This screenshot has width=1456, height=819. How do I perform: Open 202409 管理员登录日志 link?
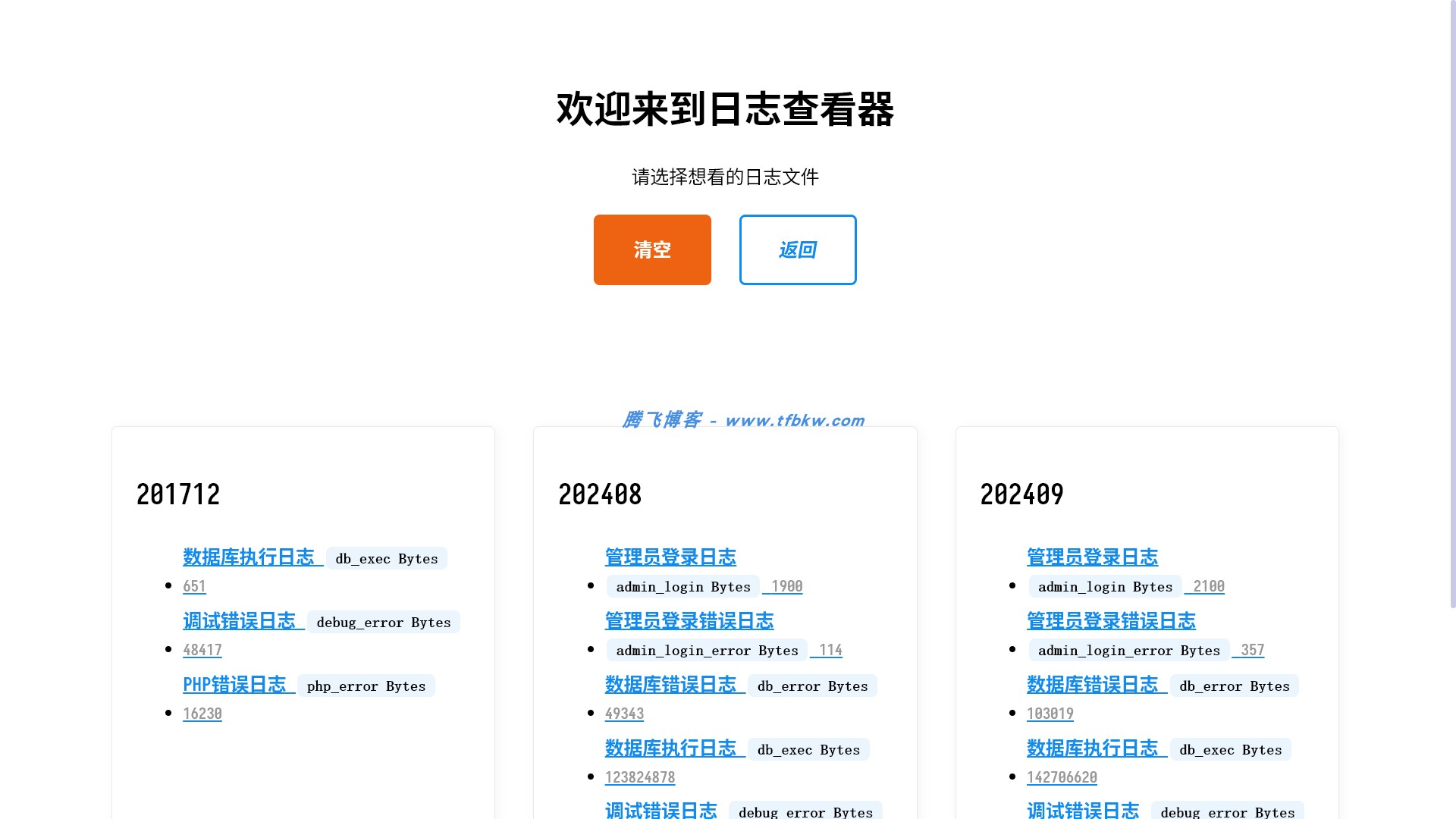point(1092,557)
